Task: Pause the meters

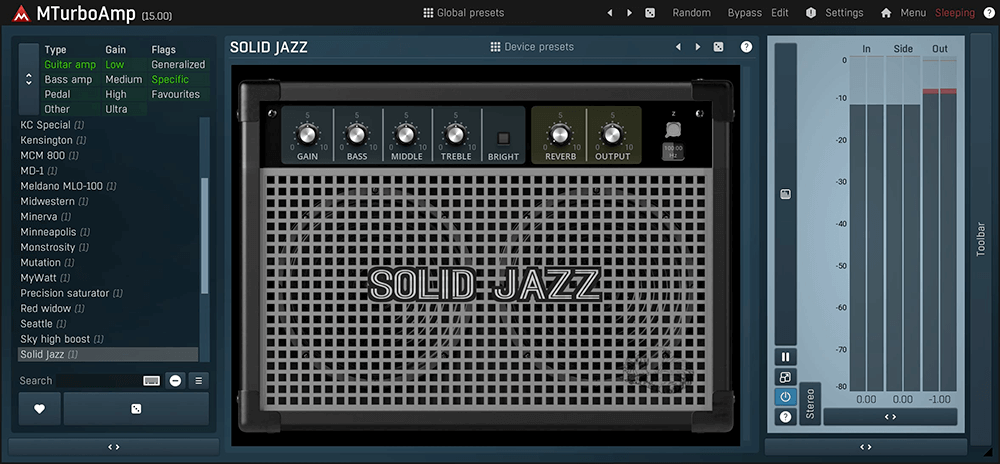Action: [786, 357]
